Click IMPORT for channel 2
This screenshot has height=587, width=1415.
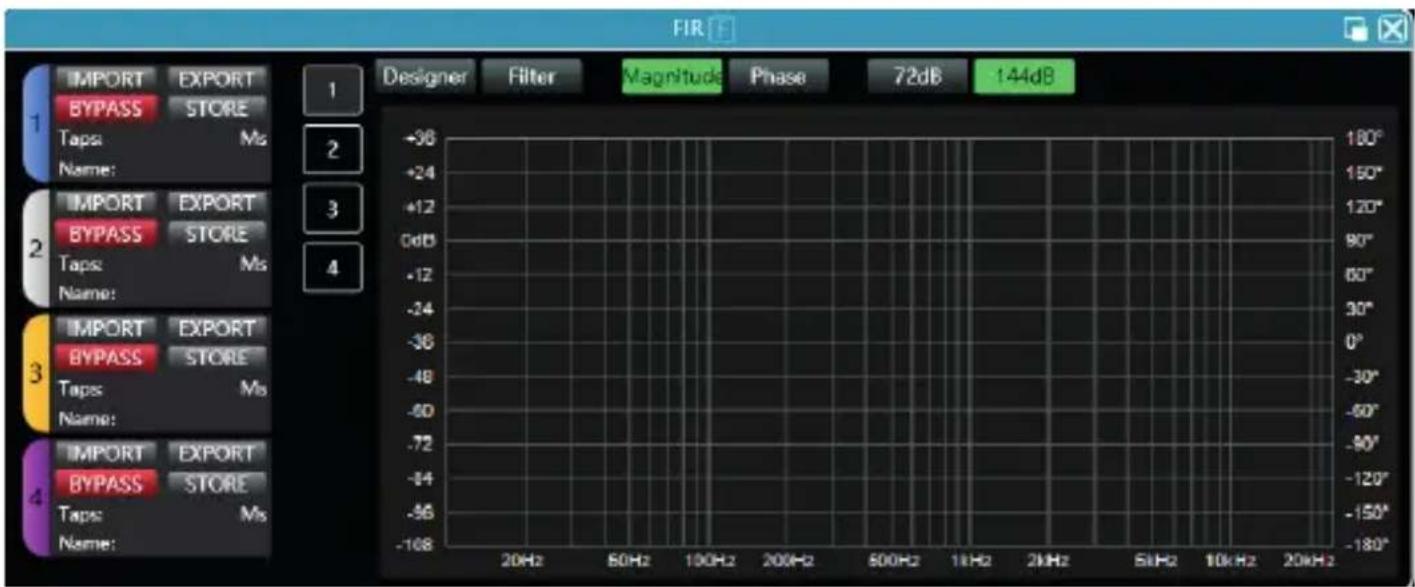point(105,204)
